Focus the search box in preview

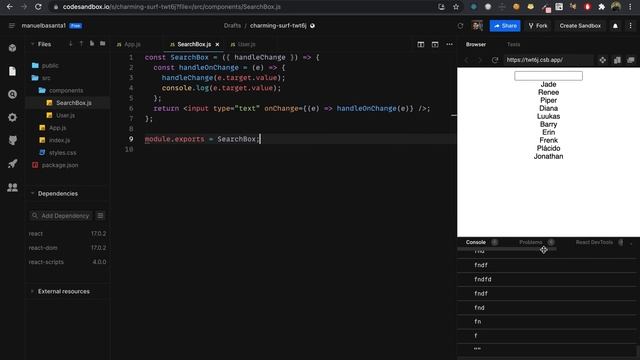pyautogui.click(x=548, y=76)
